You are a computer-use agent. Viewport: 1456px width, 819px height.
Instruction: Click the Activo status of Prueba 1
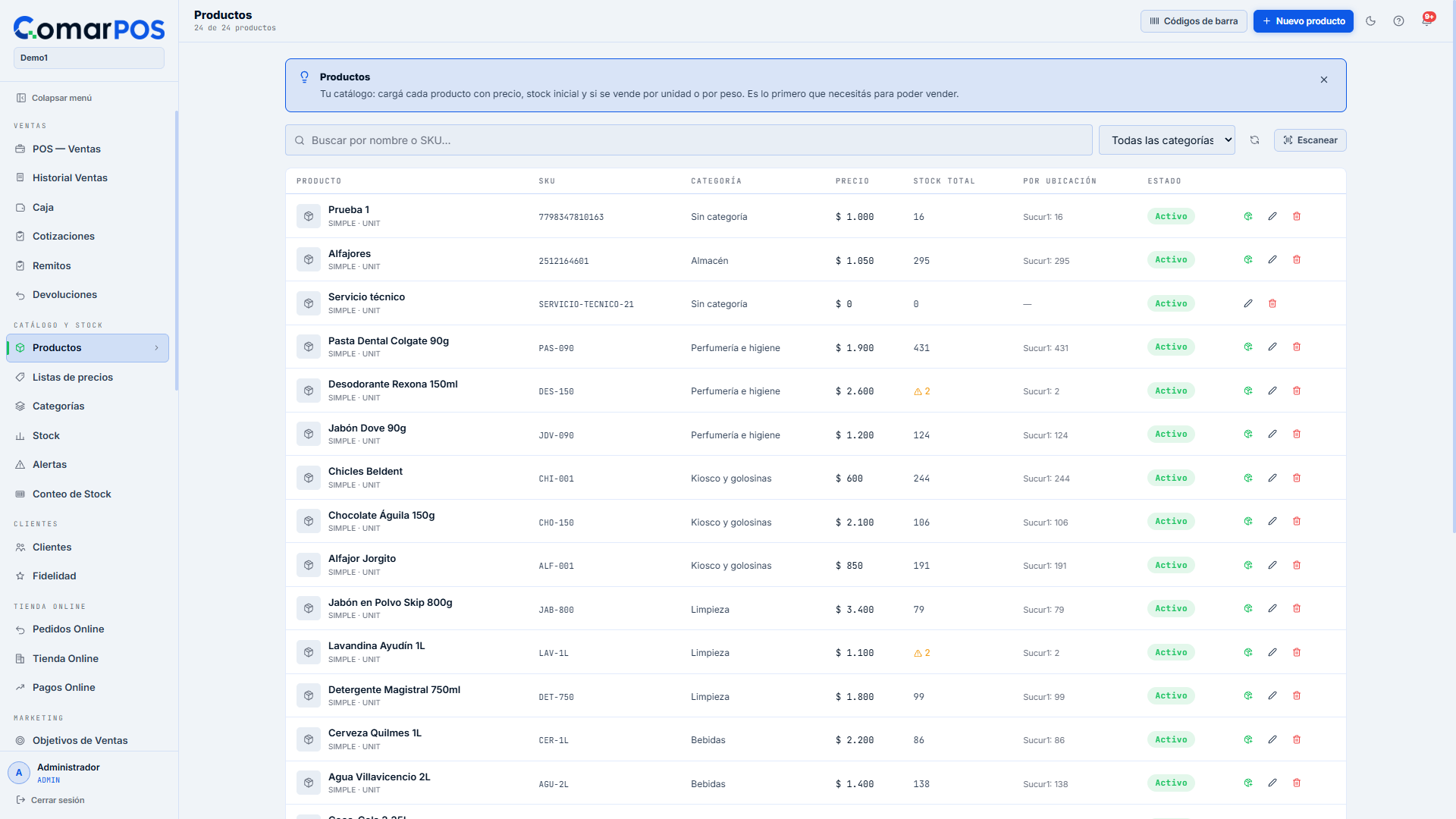[x=1171, y=217]
